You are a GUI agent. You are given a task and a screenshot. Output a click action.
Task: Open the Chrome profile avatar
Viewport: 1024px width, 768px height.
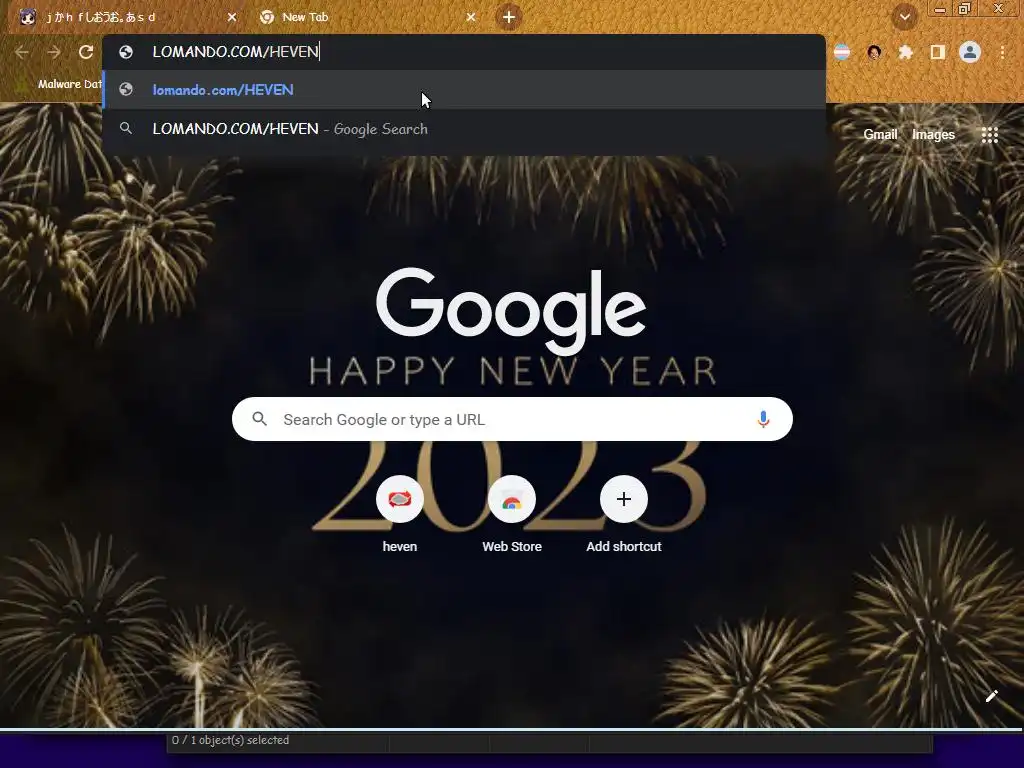click(970, 52)
